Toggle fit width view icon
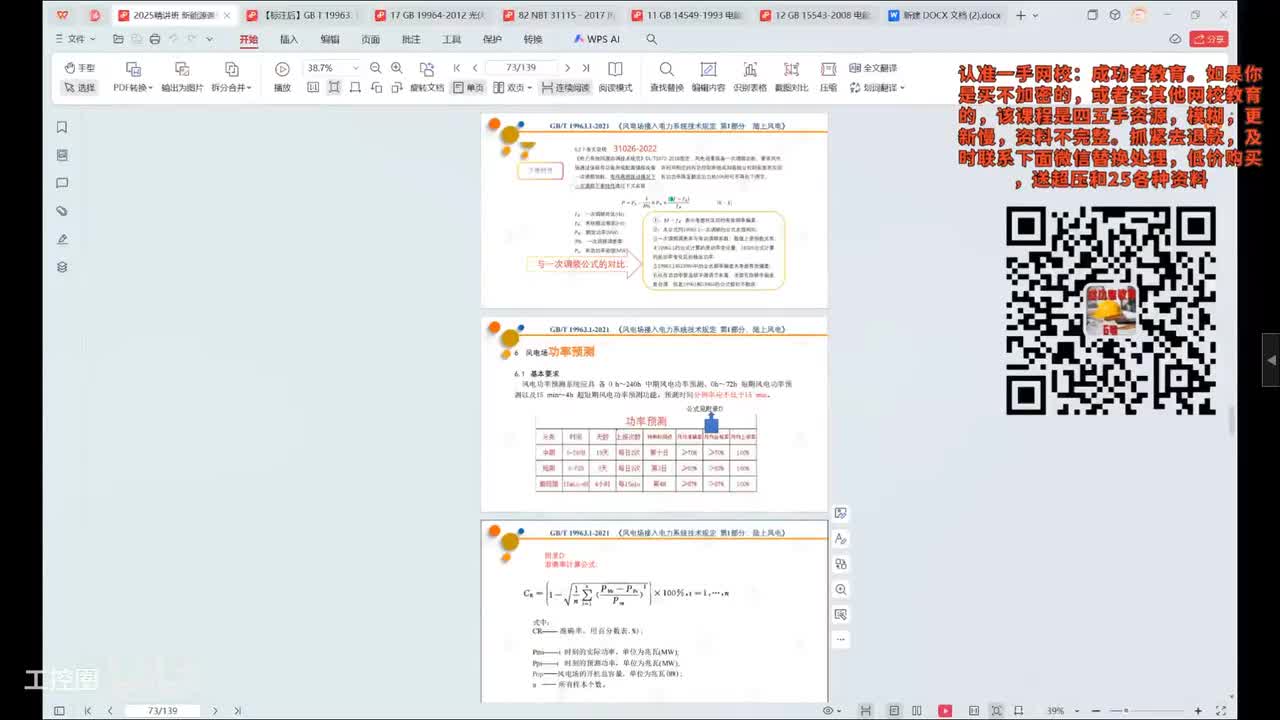The height and width of the screenshot is (720, 1280). (x=355, y=88)
